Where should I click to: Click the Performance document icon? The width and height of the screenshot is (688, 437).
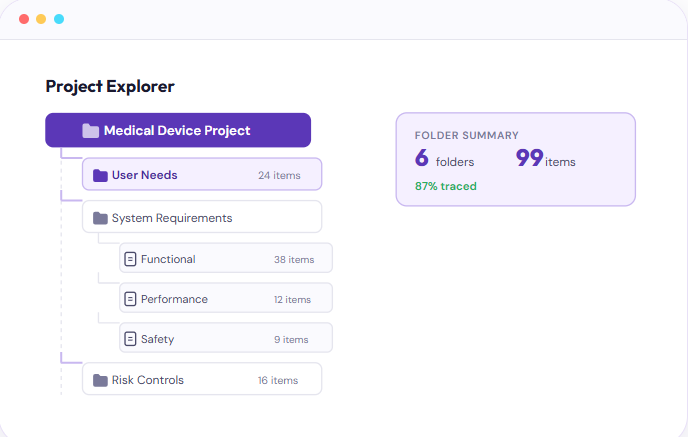point(129,299)
